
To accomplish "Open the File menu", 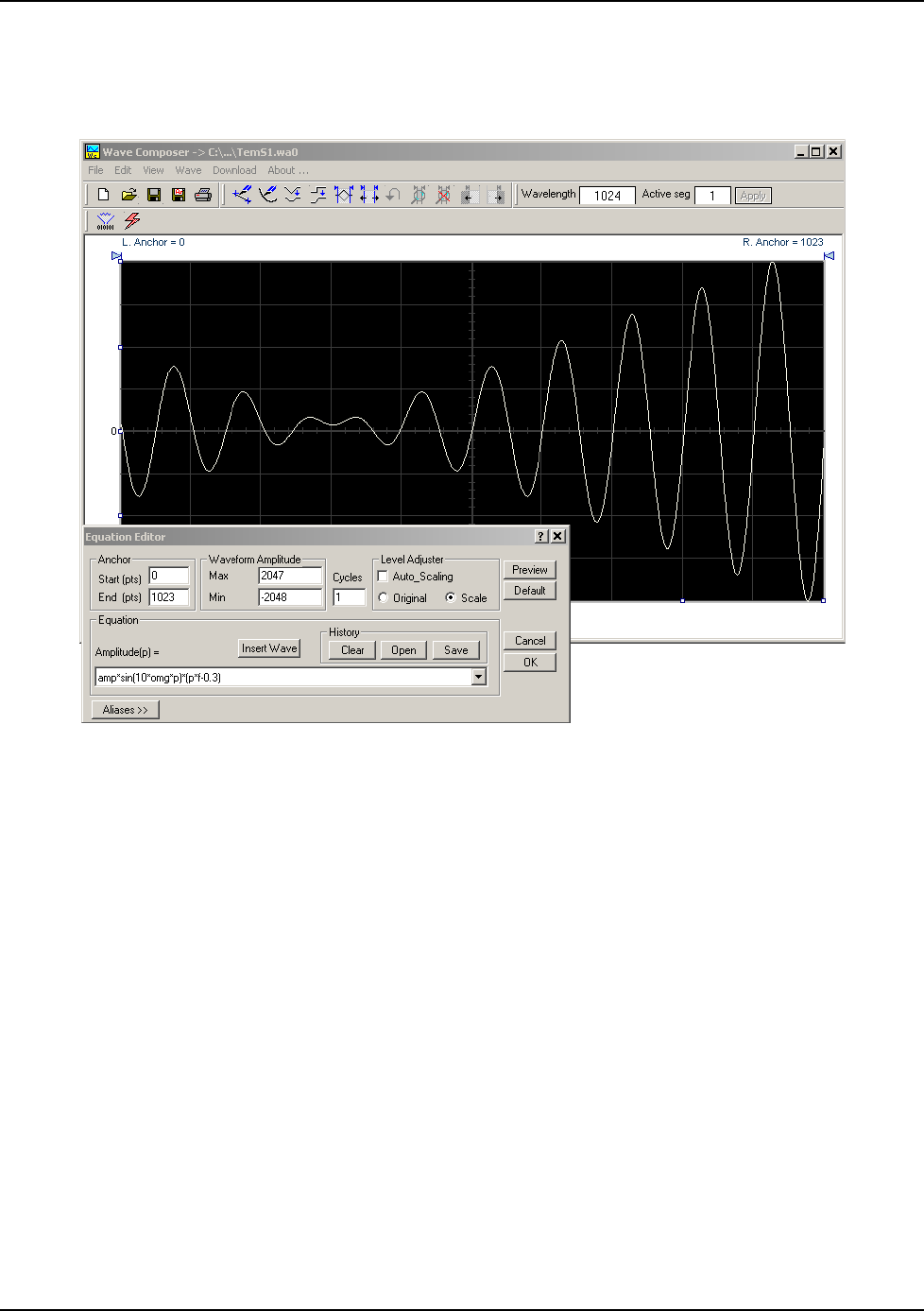I will pos(95,171).
